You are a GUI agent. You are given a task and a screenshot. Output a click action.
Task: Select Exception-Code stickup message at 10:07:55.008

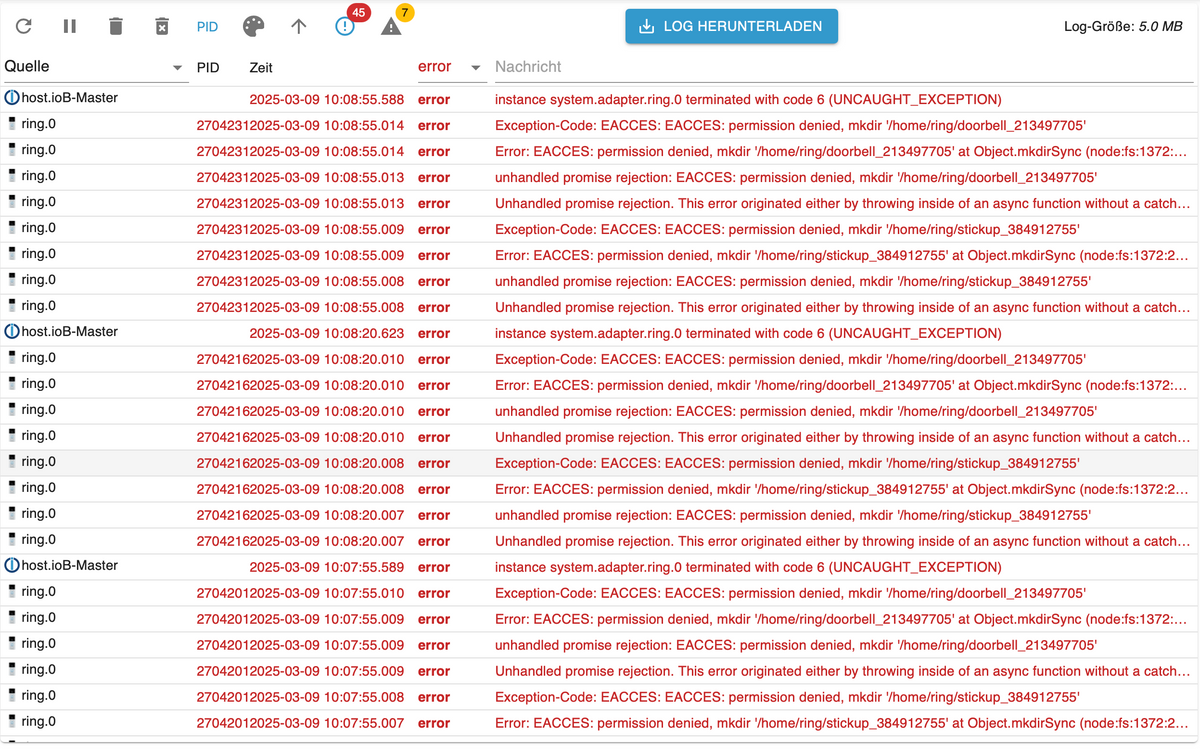[787, 698]
